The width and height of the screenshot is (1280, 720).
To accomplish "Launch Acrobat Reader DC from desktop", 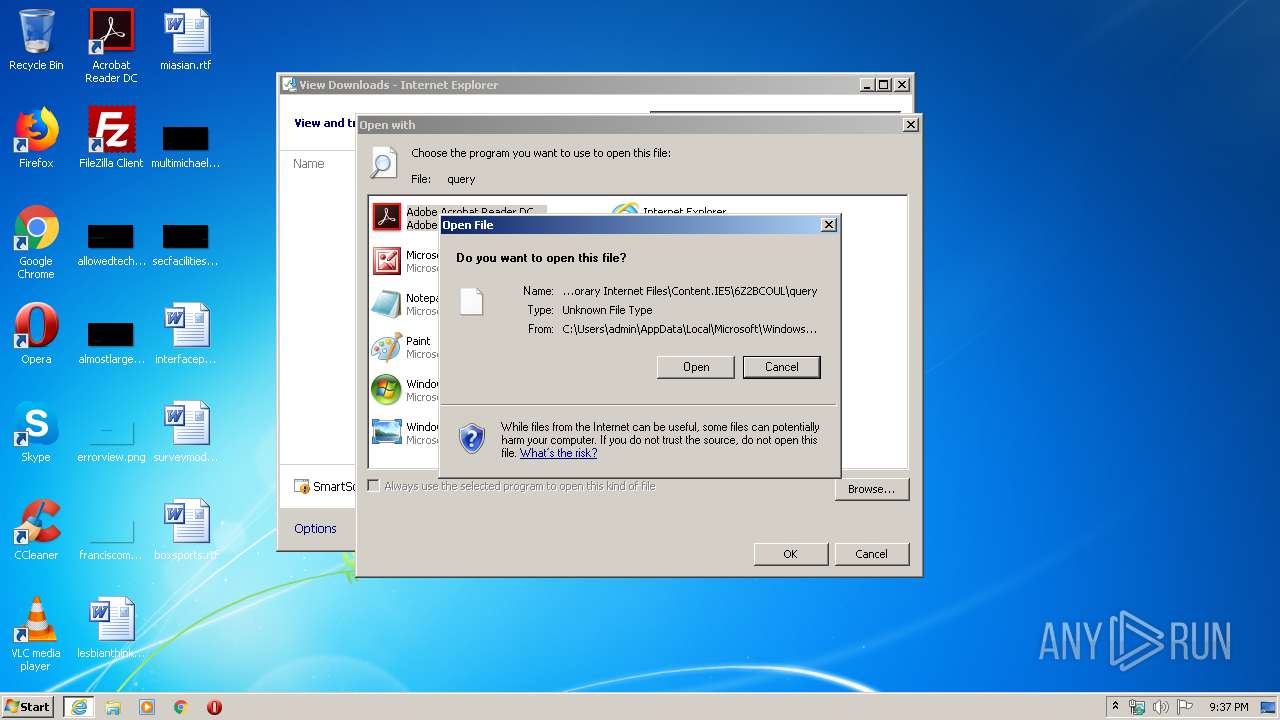I will point(111,46).
